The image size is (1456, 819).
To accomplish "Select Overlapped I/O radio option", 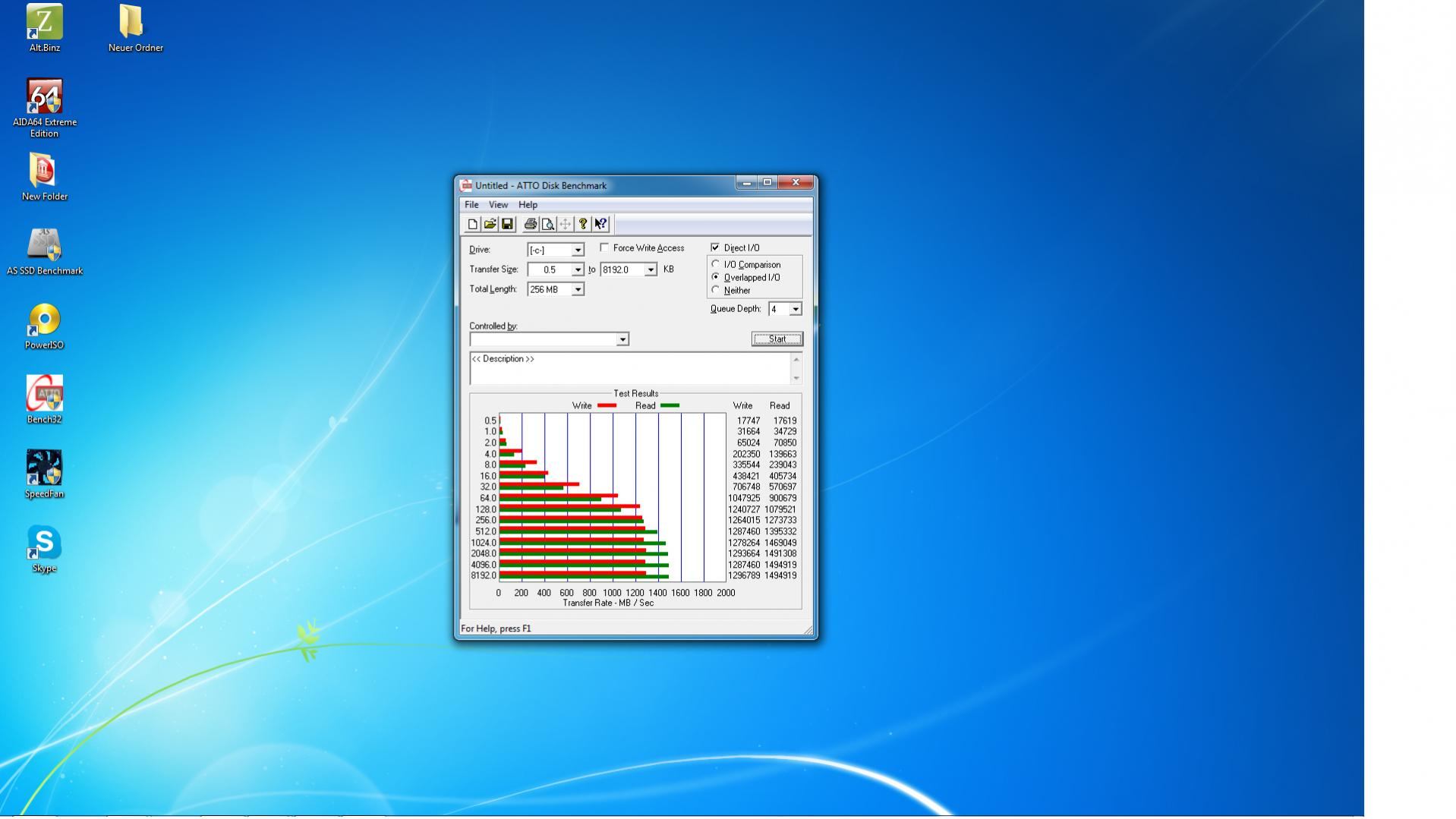I will coord(715,277).
